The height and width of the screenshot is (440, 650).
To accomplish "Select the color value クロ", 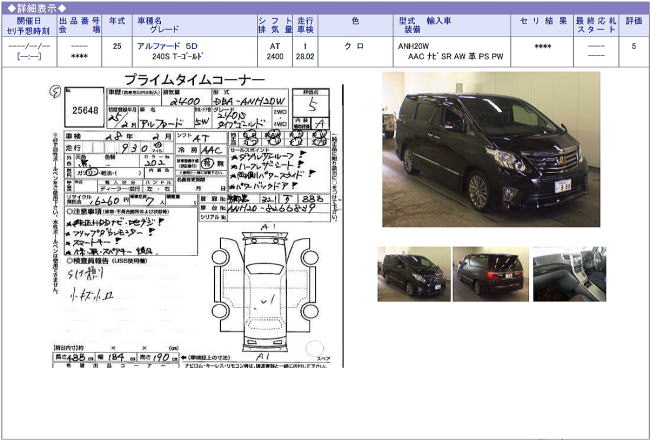I will [355, 46].
